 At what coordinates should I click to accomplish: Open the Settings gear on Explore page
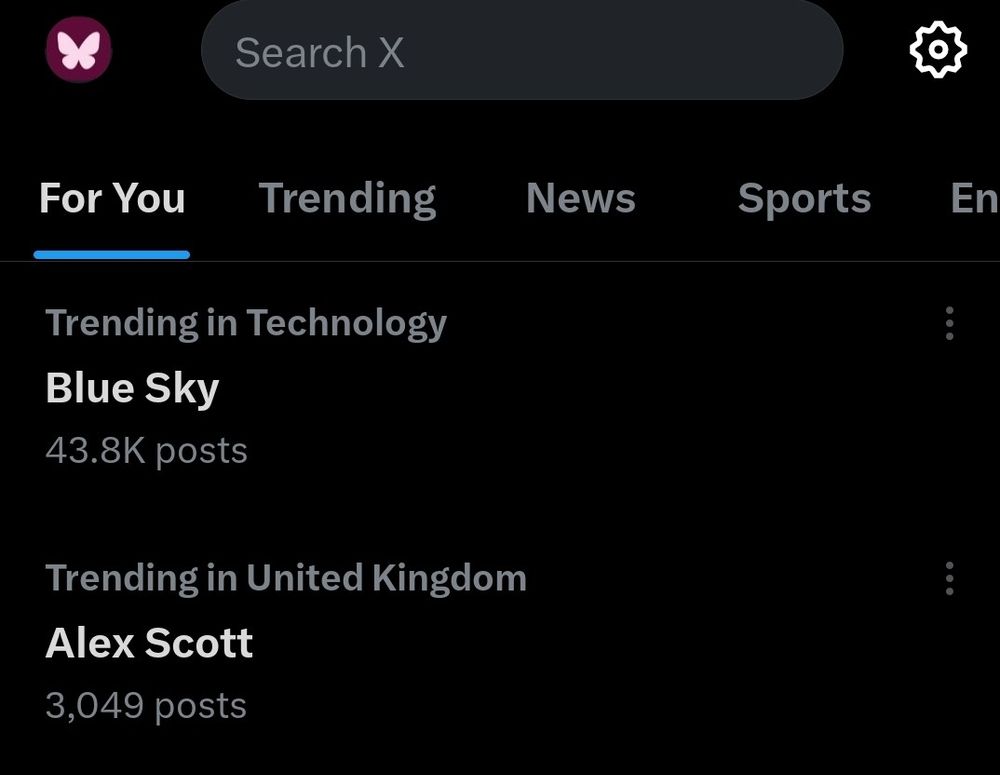pos(937,50)
